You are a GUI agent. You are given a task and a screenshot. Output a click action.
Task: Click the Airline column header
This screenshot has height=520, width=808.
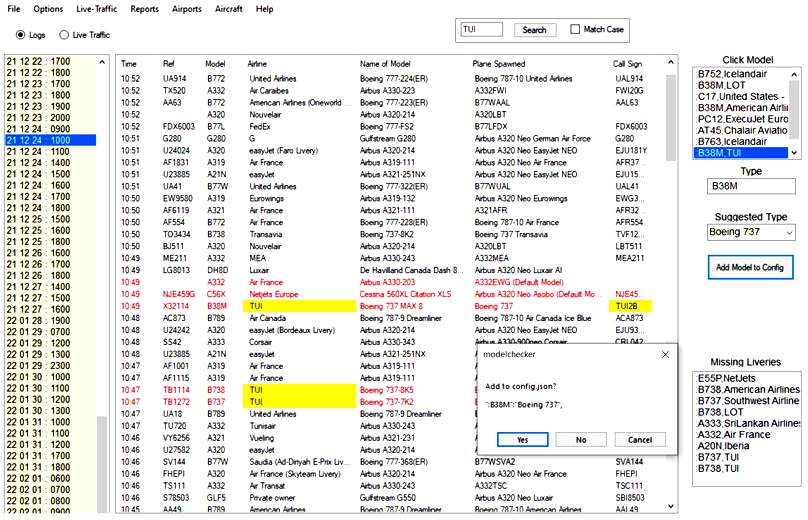257,64
